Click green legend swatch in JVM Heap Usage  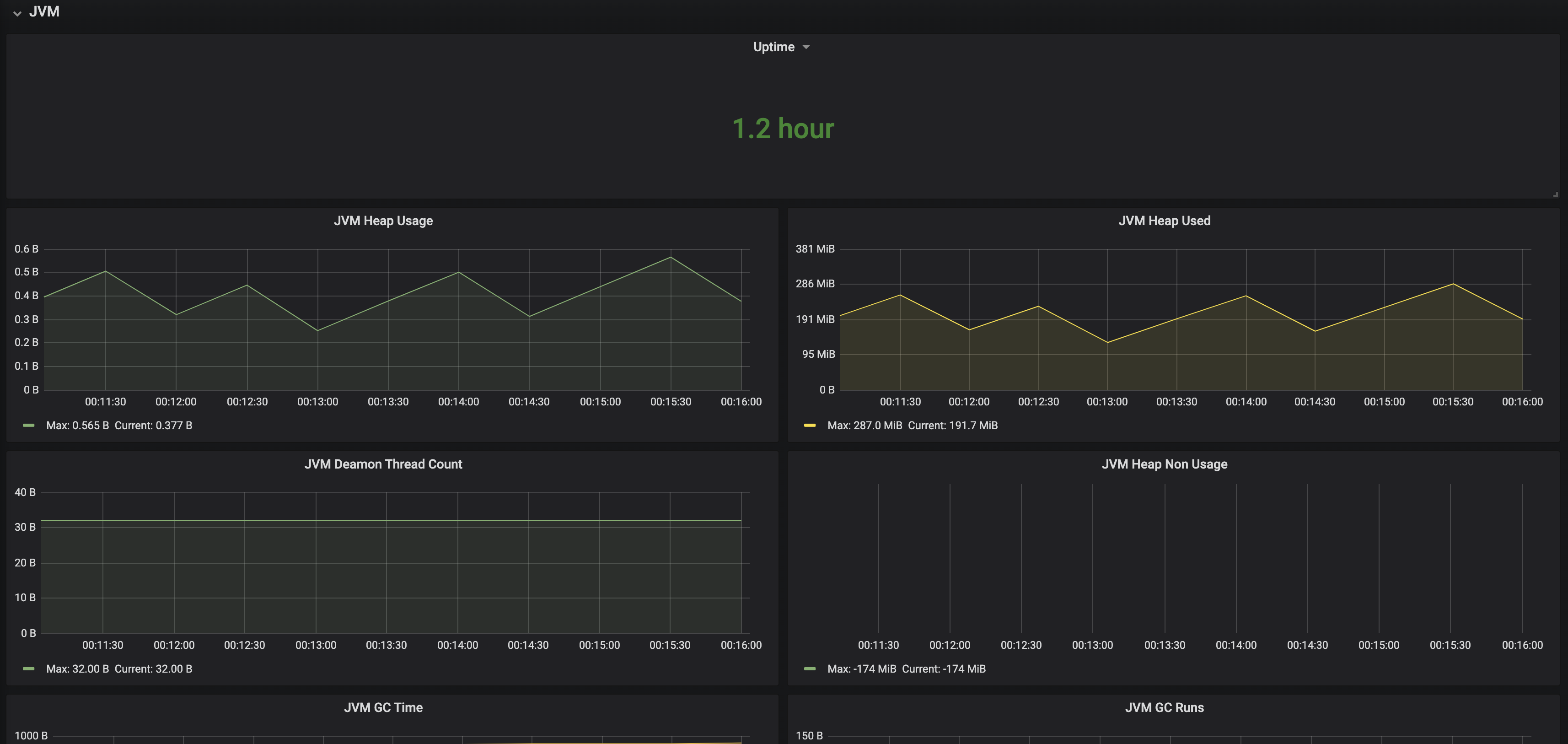28,426
